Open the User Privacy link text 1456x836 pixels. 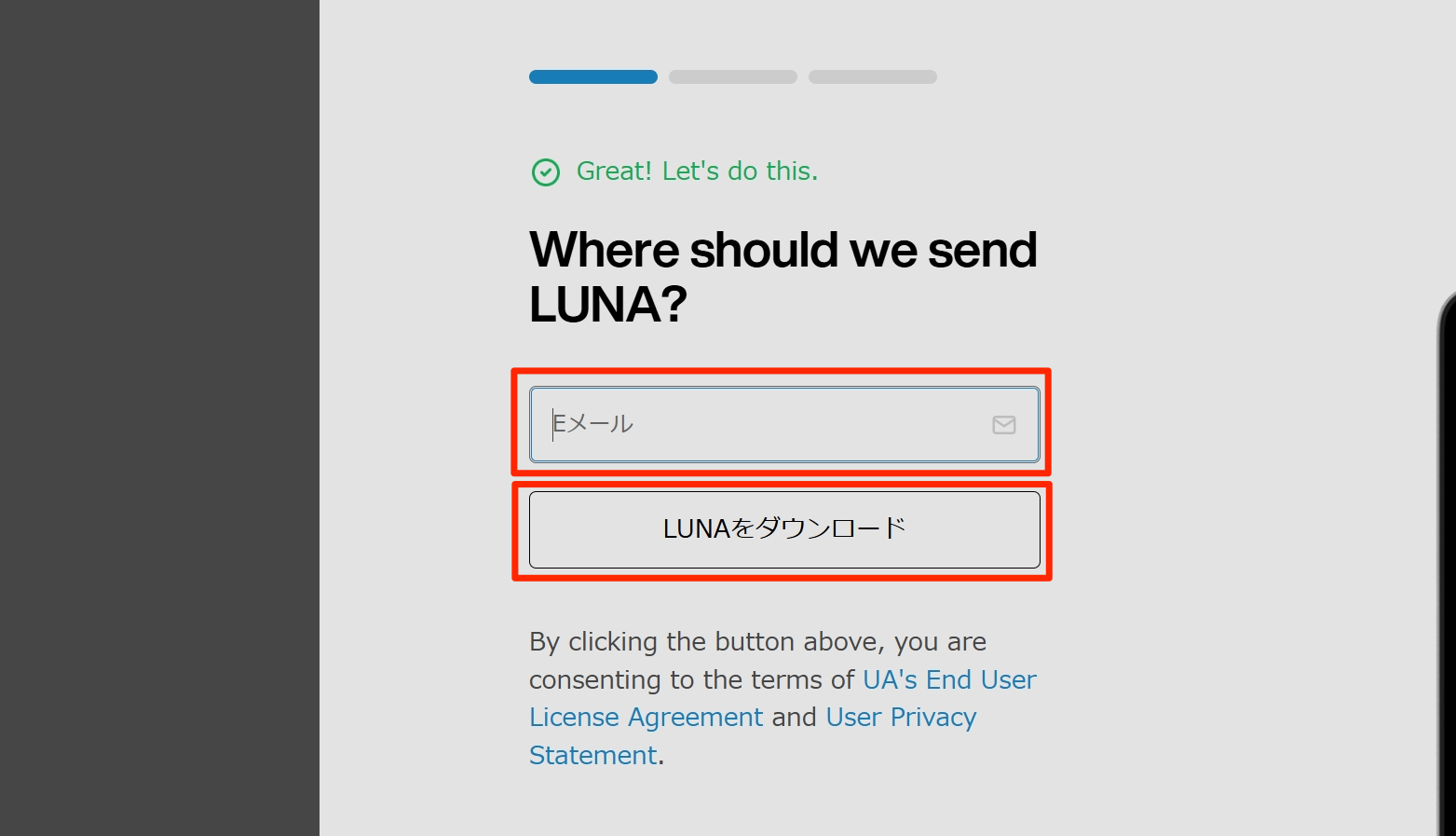pyautogui.click(x=901, y=718)
